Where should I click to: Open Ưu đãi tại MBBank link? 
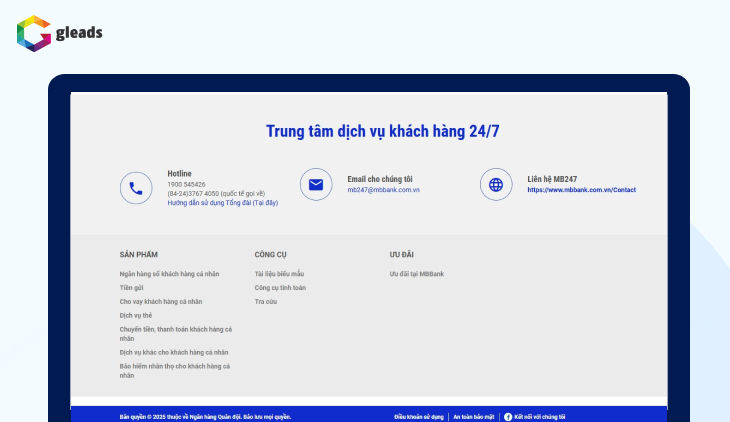click(417, 273)
